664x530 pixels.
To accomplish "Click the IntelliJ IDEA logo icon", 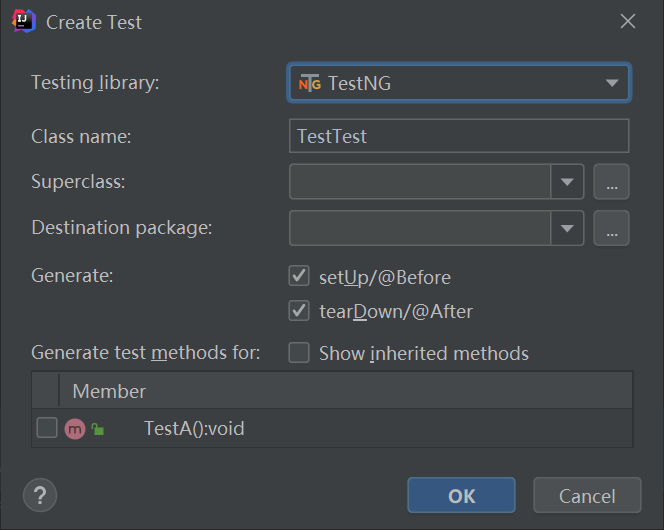I will click(24, 21).
